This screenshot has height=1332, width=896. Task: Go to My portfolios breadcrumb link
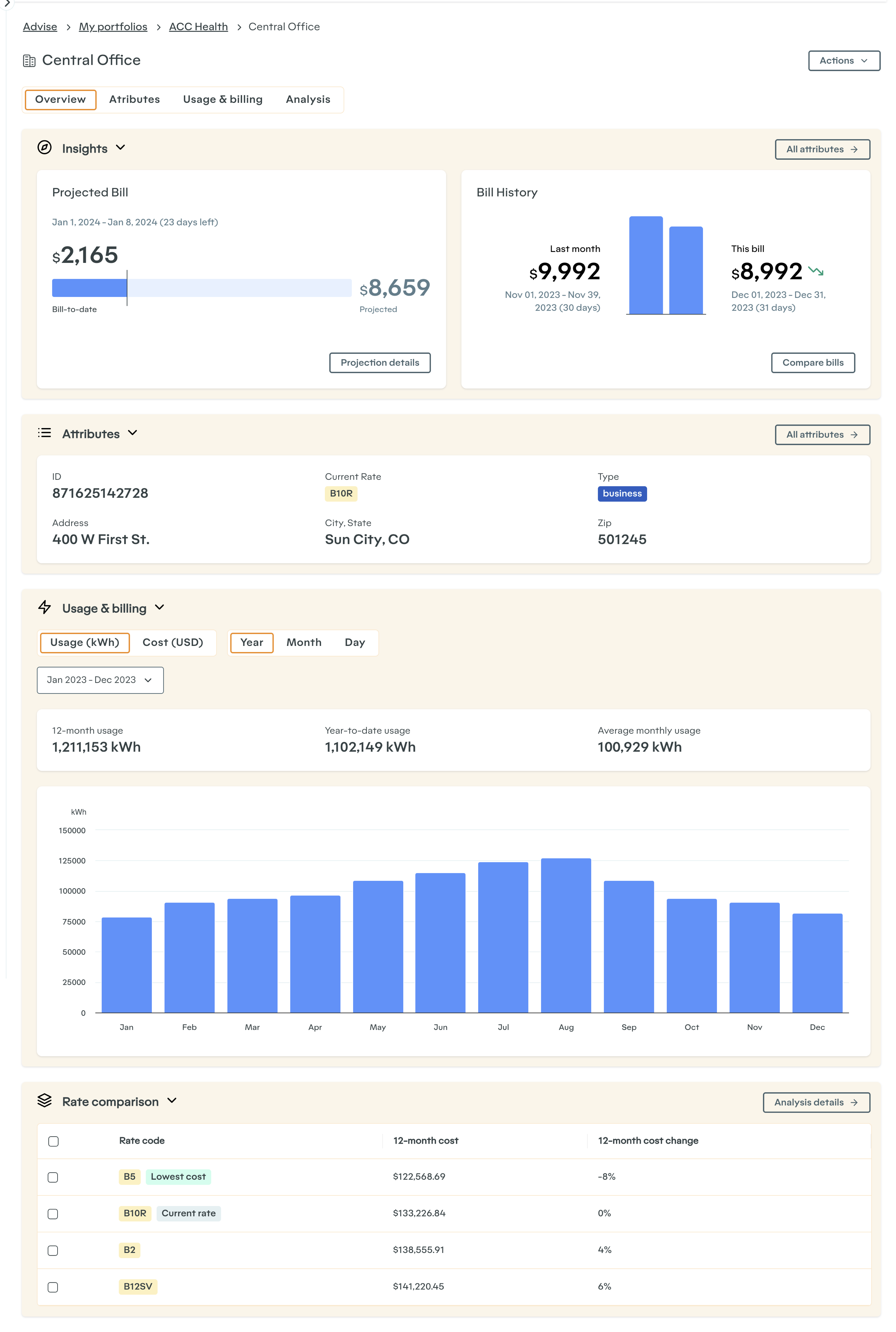click(113, 27)
